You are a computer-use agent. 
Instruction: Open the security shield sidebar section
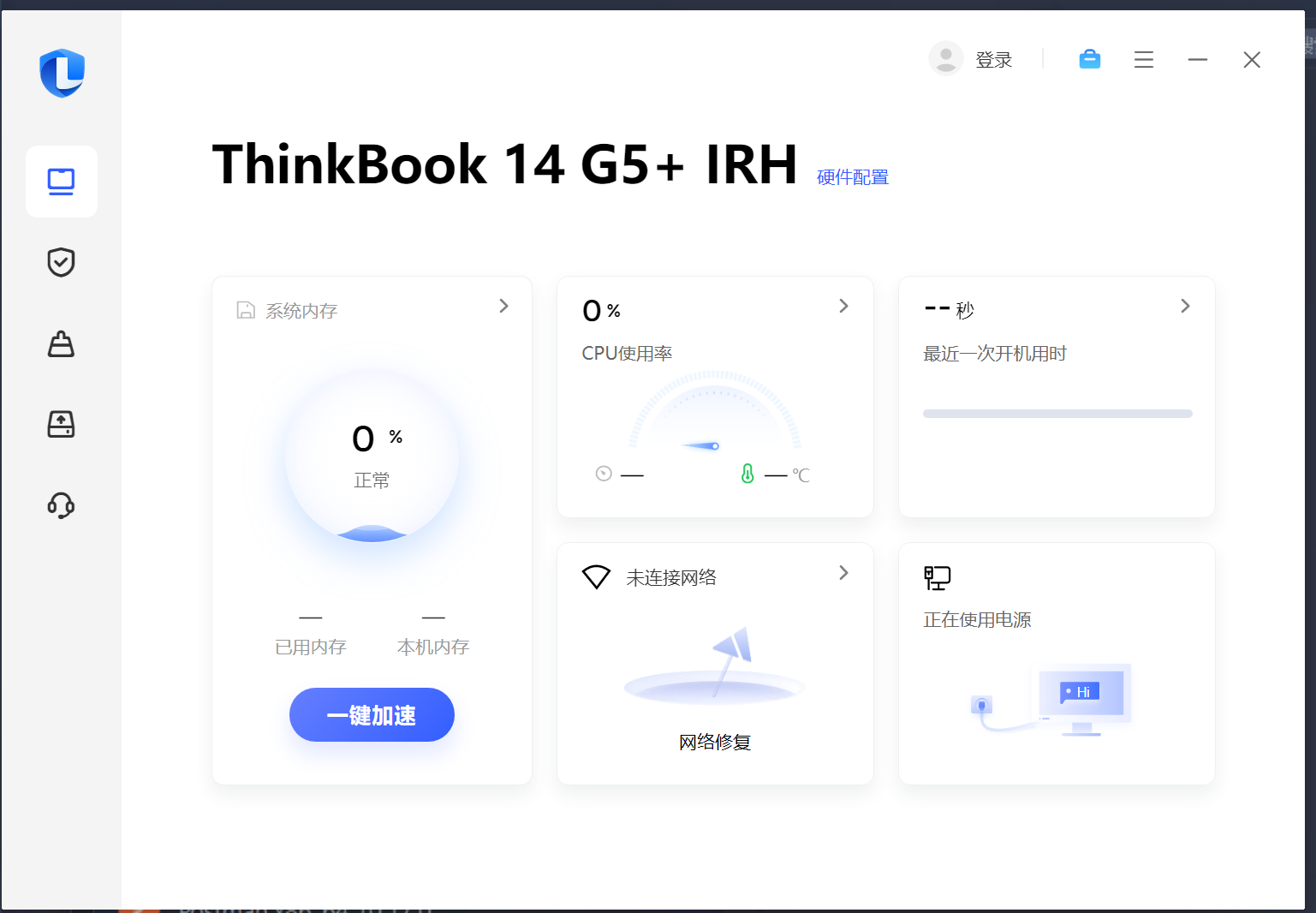point(62,262)
